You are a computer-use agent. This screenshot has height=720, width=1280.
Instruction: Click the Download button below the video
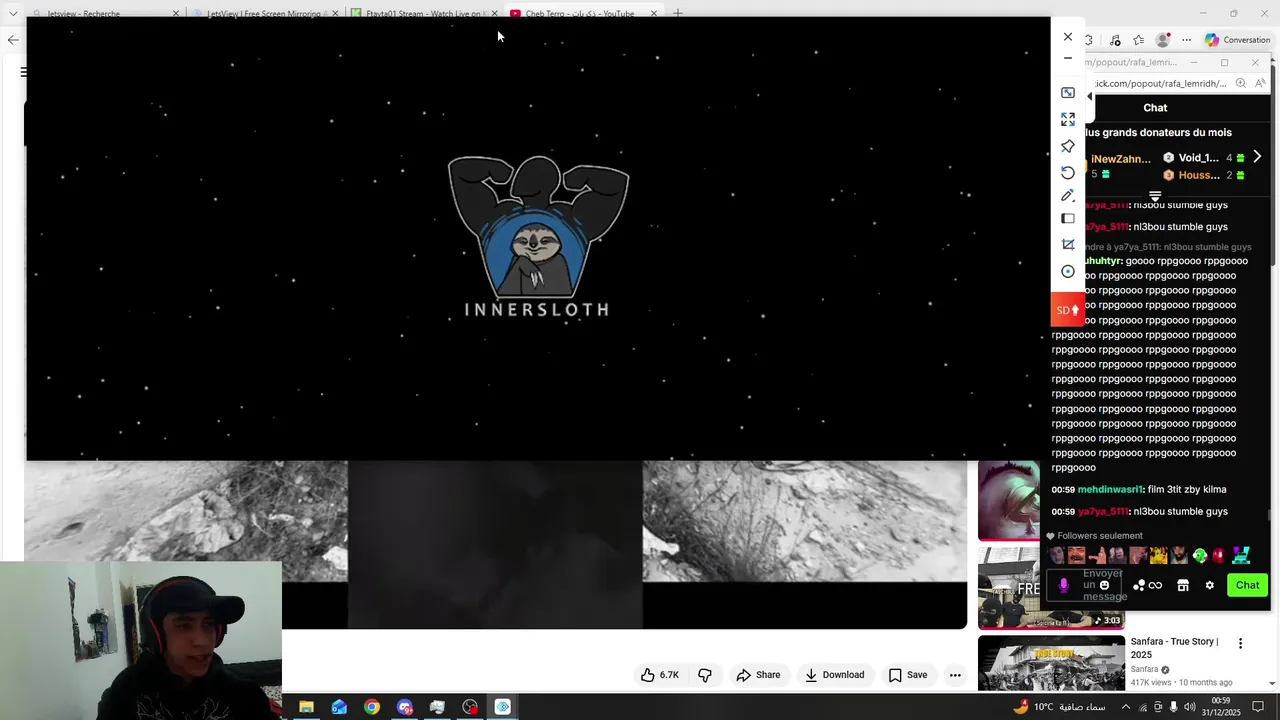click(835, 675)
